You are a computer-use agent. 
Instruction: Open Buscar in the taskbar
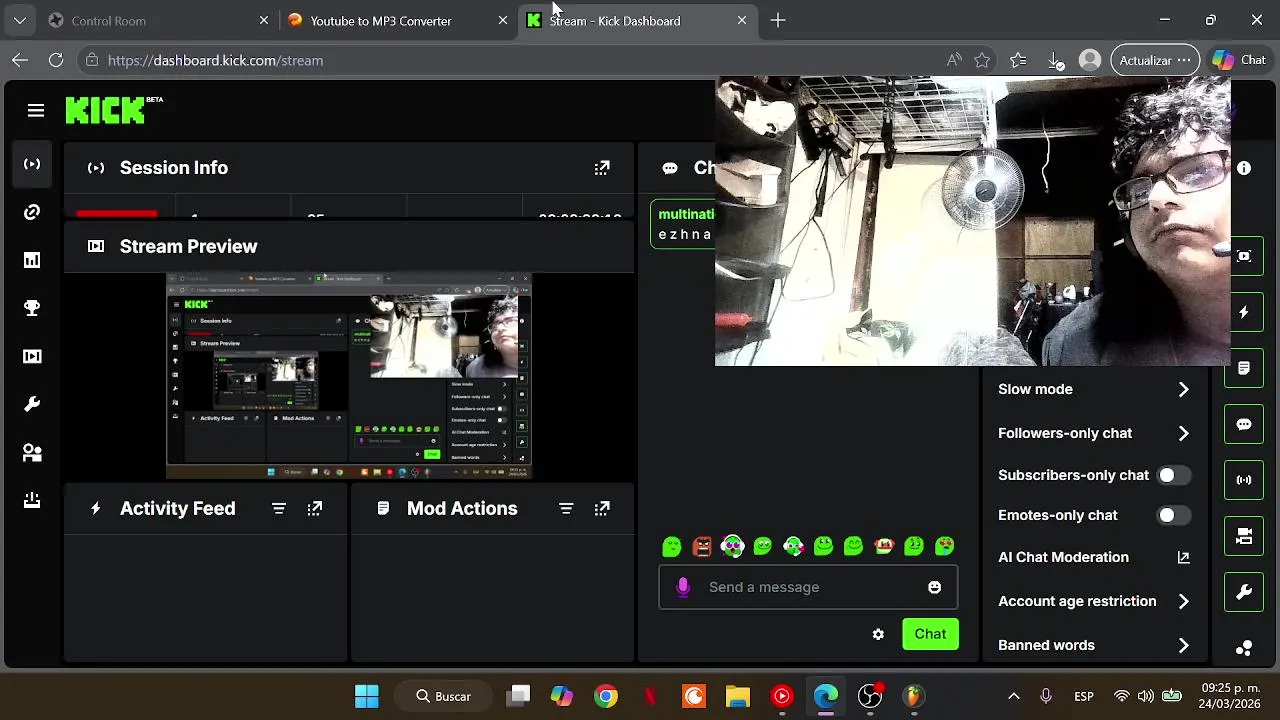[444, 696]
